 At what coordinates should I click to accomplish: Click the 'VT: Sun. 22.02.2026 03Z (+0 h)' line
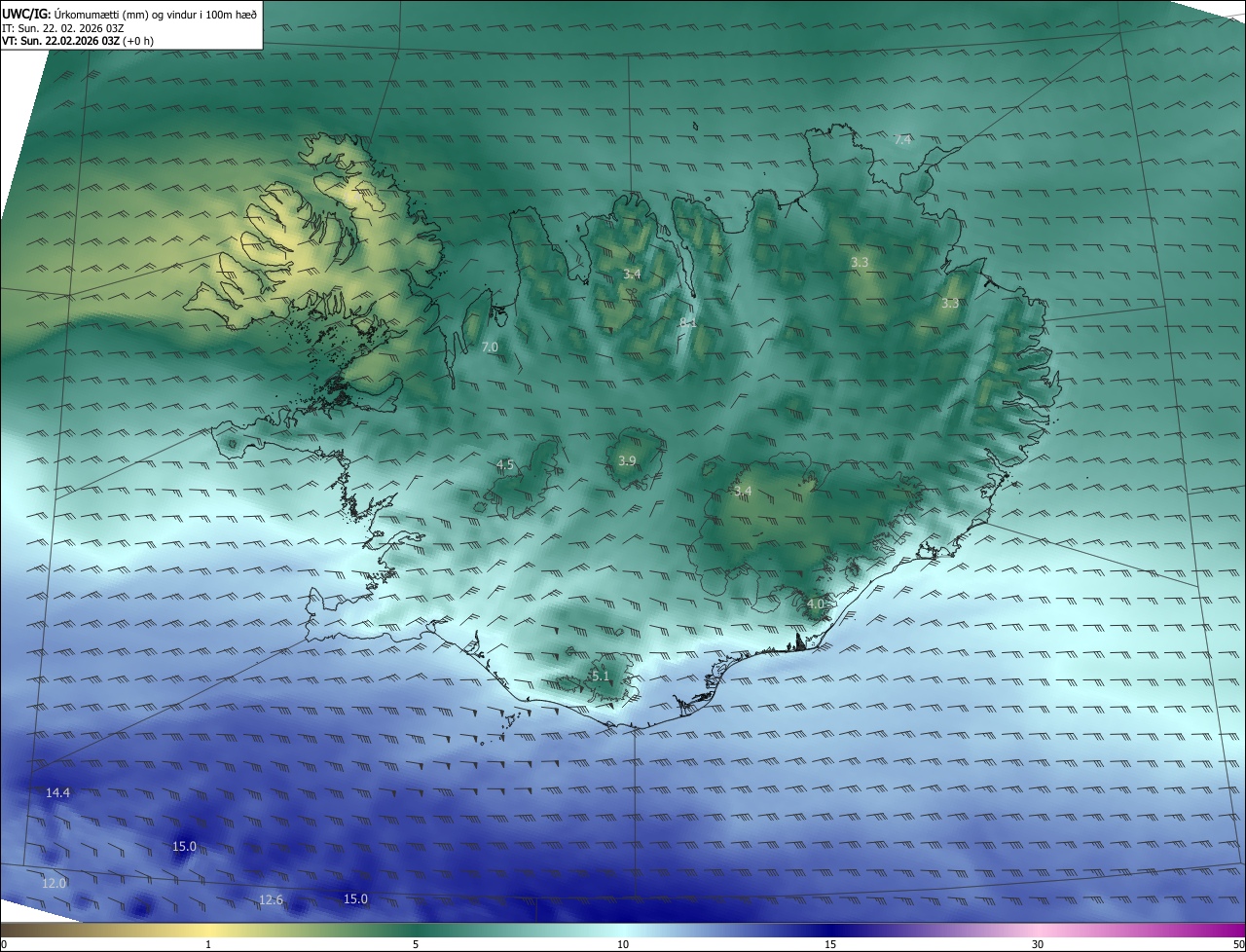(78, 41)
